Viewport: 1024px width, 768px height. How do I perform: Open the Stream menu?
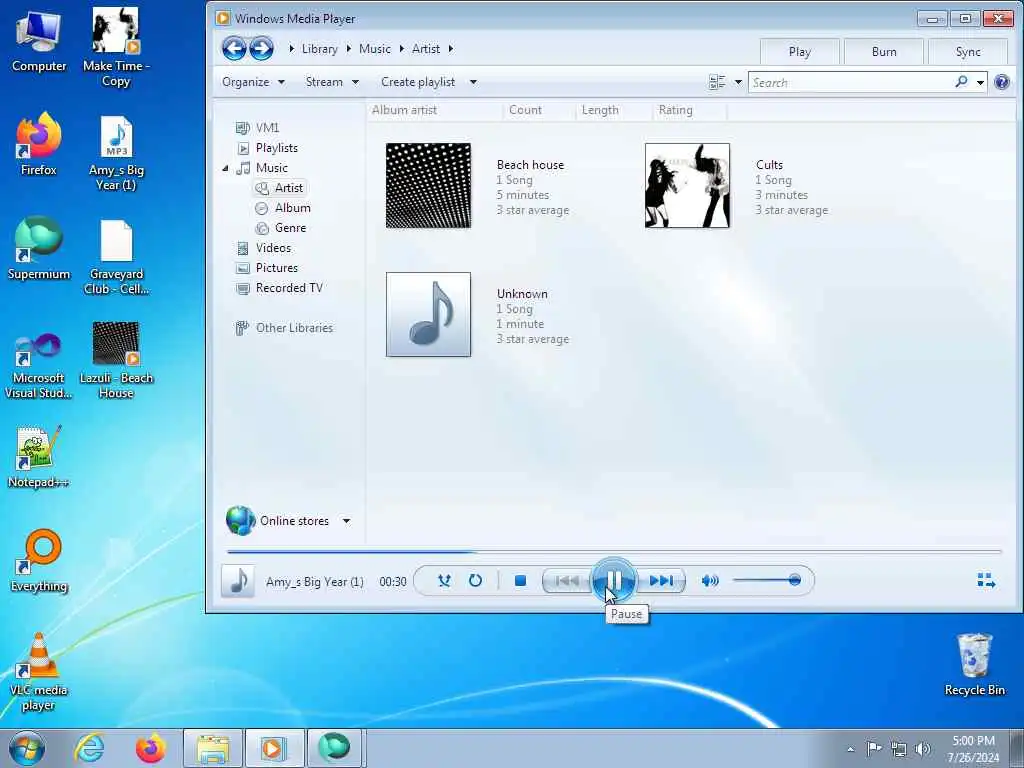click(332, 82)
